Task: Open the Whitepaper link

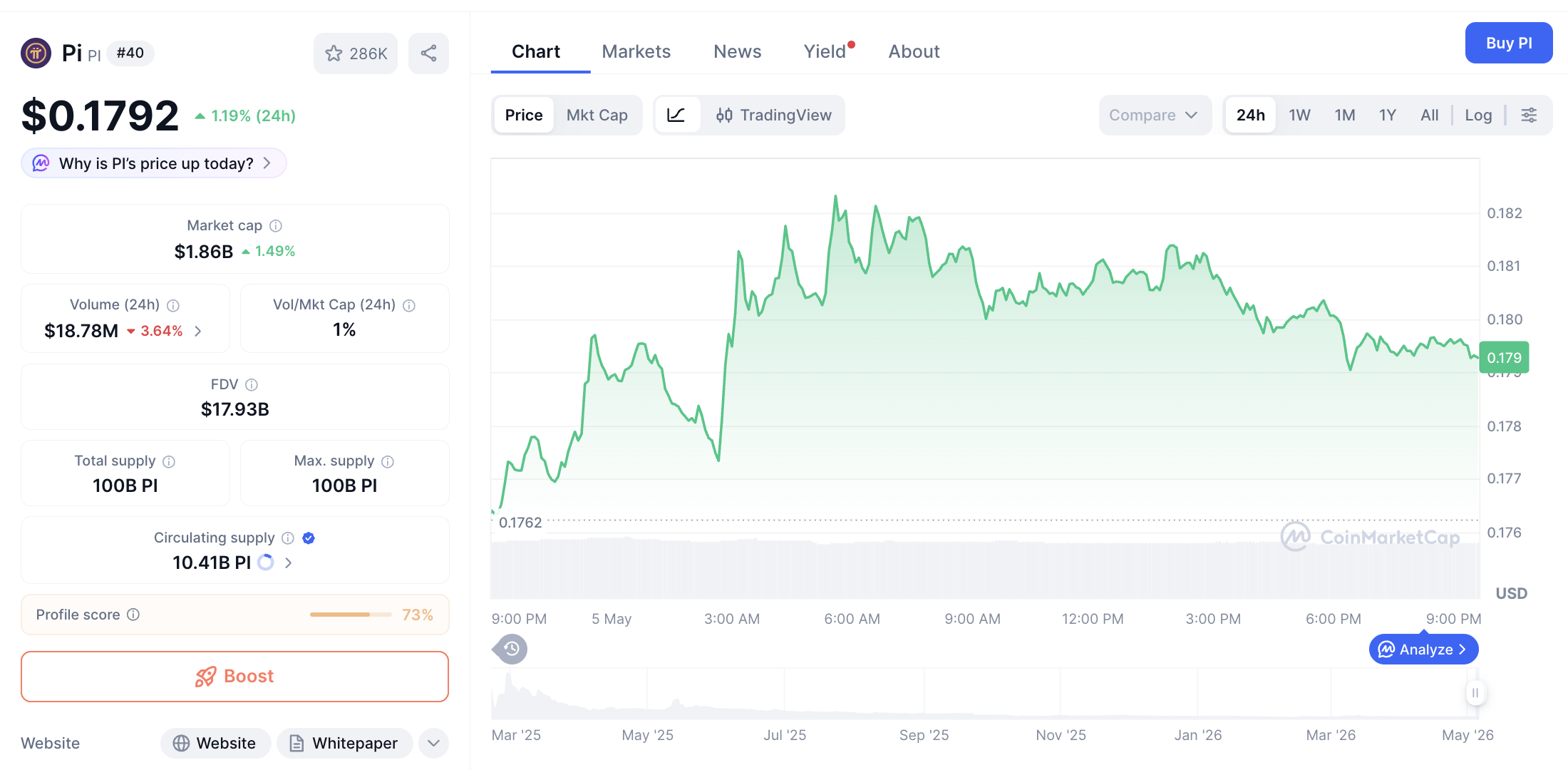Action: click(x=345, y=743)
